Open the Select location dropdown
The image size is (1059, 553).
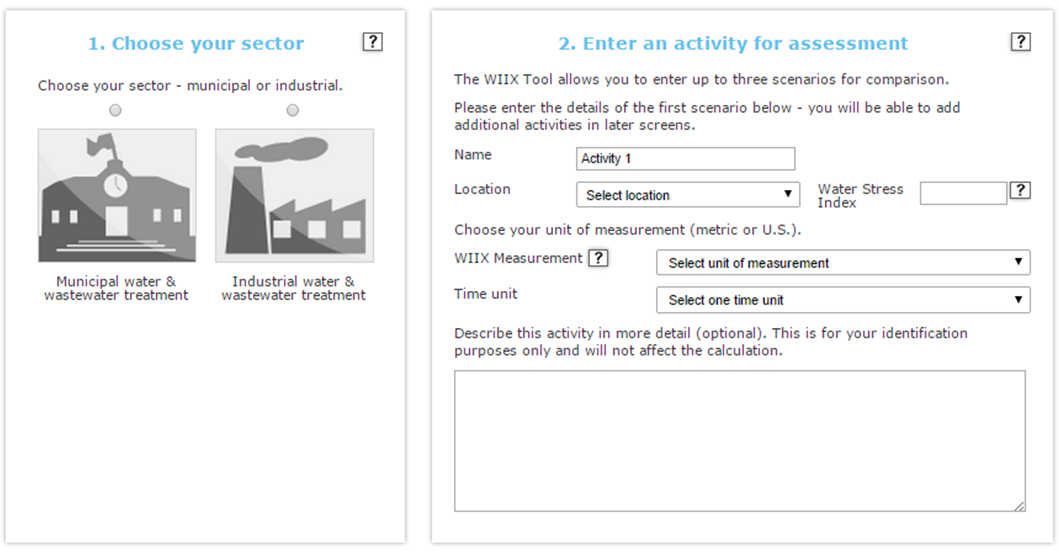pos(687,195)
